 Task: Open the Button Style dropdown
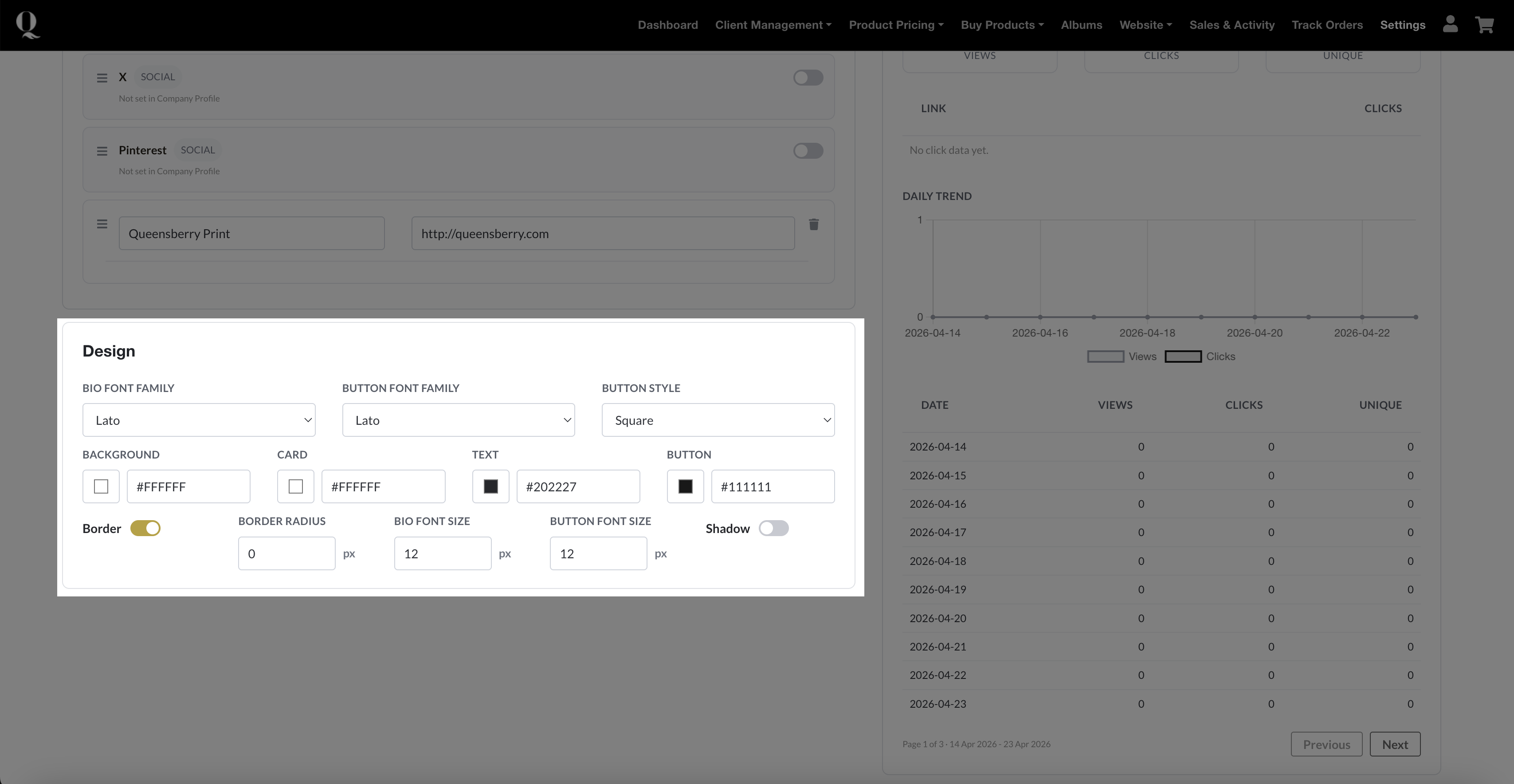(x=718, y=420)
